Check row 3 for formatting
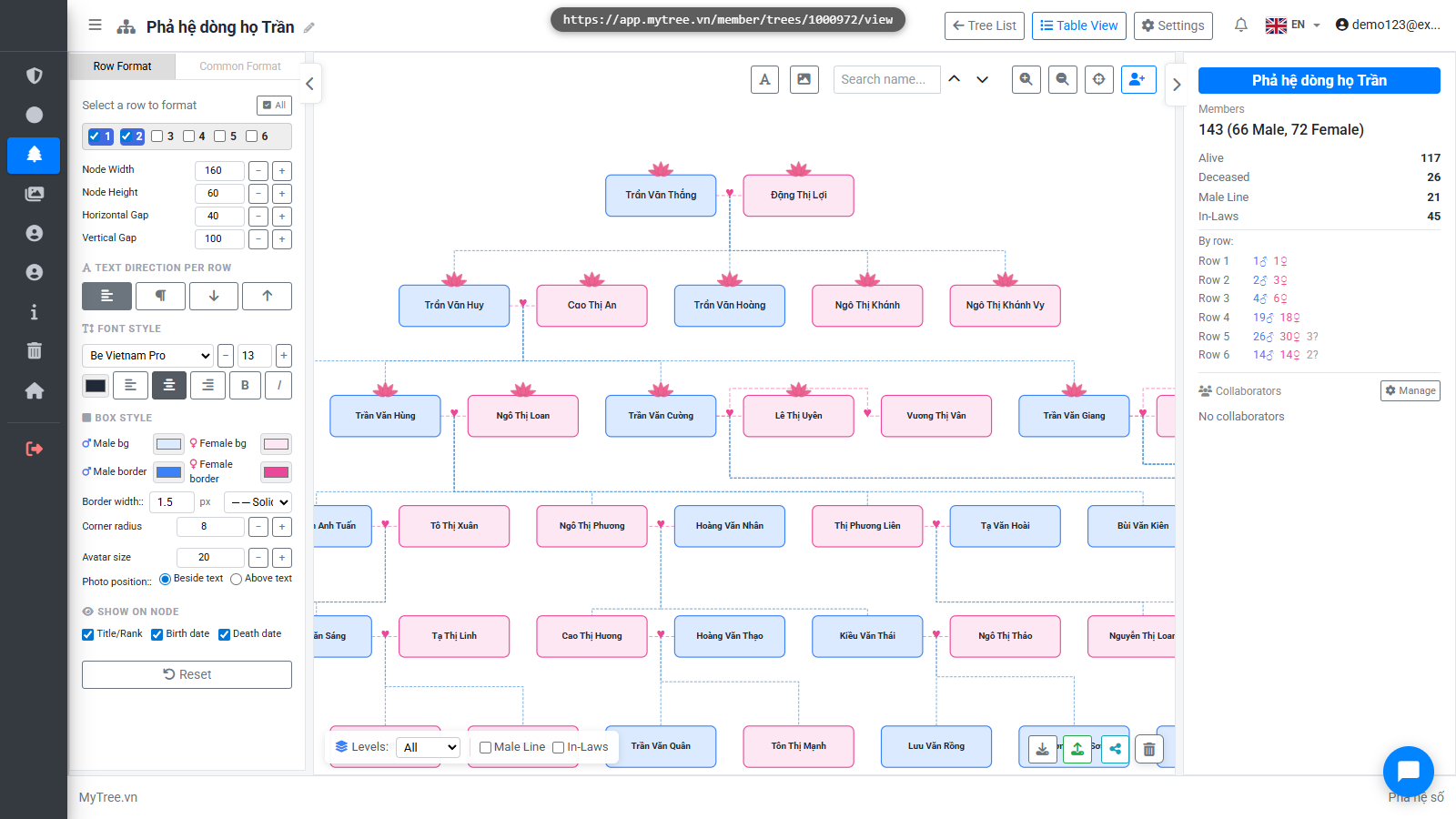 coord(157,136)
